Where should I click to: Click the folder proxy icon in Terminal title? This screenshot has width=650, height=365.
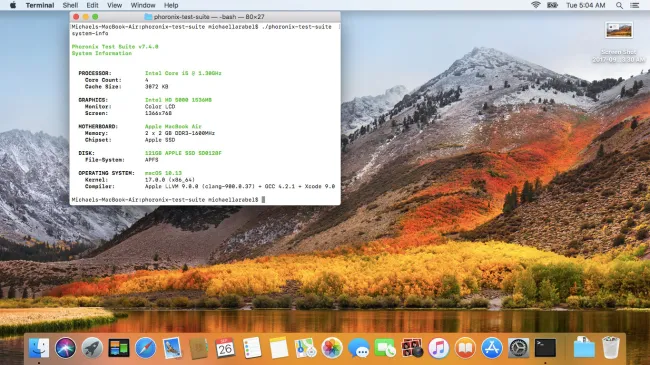[x=148, y=17]
